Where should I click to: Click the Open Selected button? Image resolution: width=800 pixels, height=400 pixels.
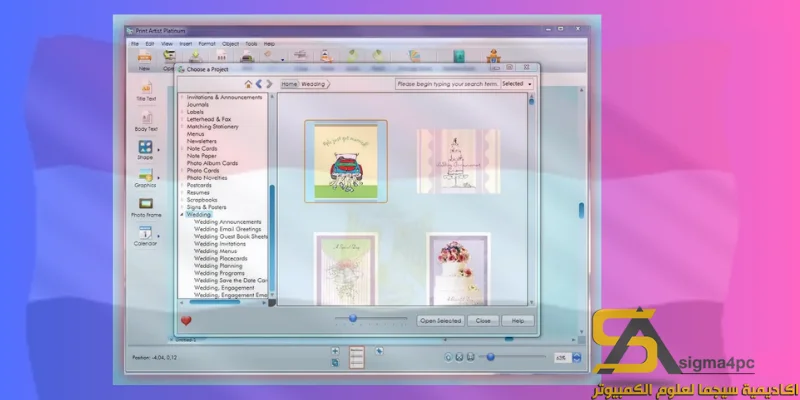coord(441,321)
